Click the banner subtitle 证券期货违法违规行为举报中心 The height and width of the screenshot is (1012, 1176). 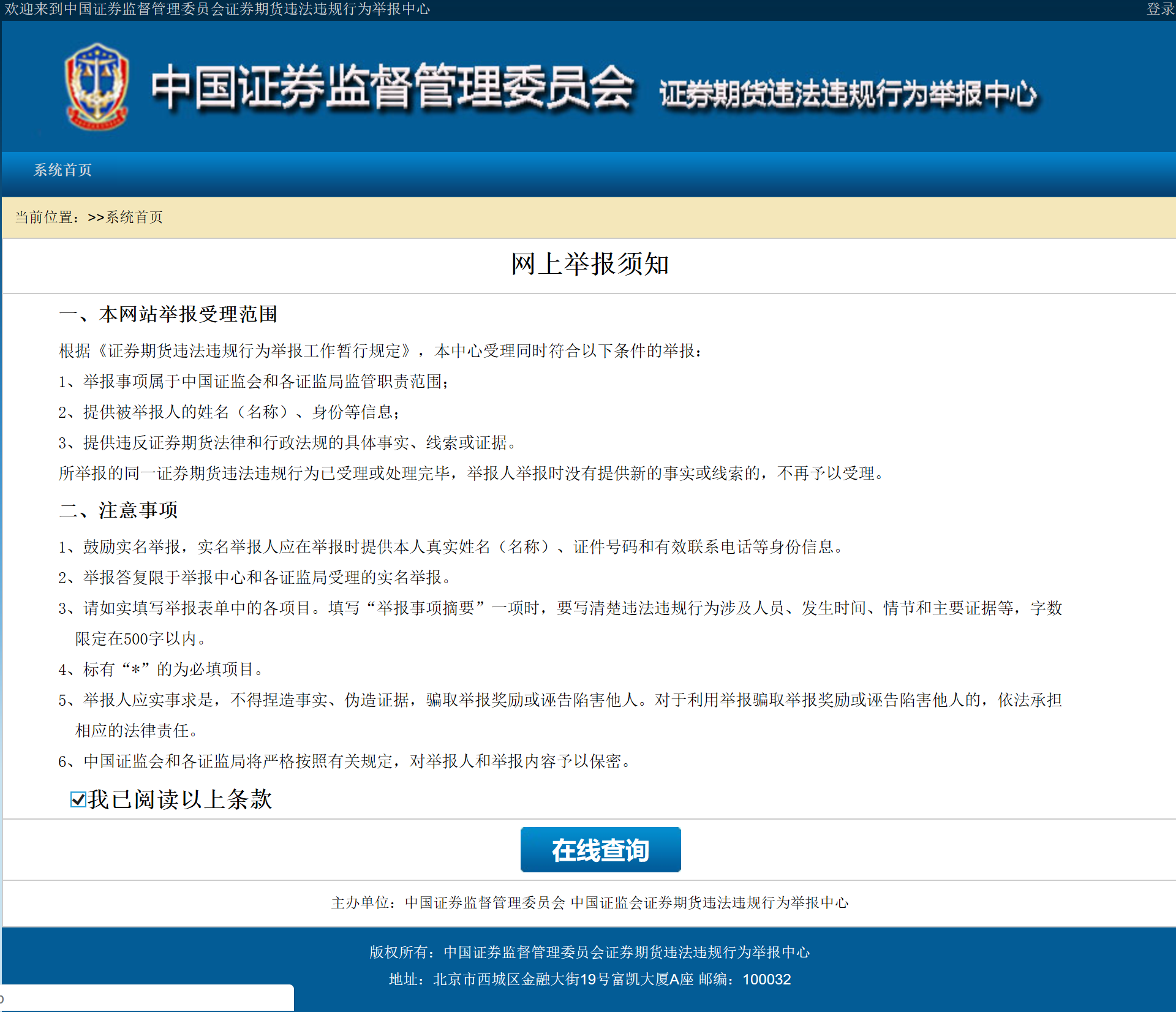click(x=848, y=94)
